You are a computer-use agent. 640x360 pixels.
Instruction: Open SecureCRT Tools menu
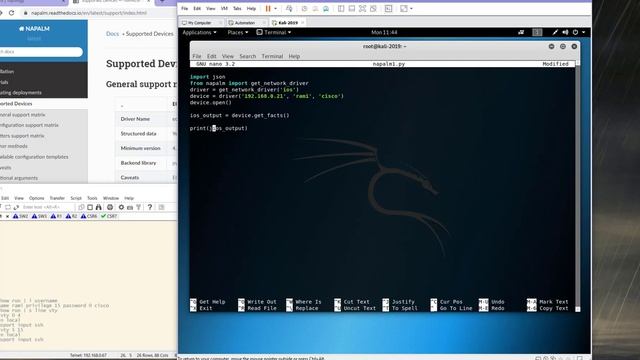(92, 198)
